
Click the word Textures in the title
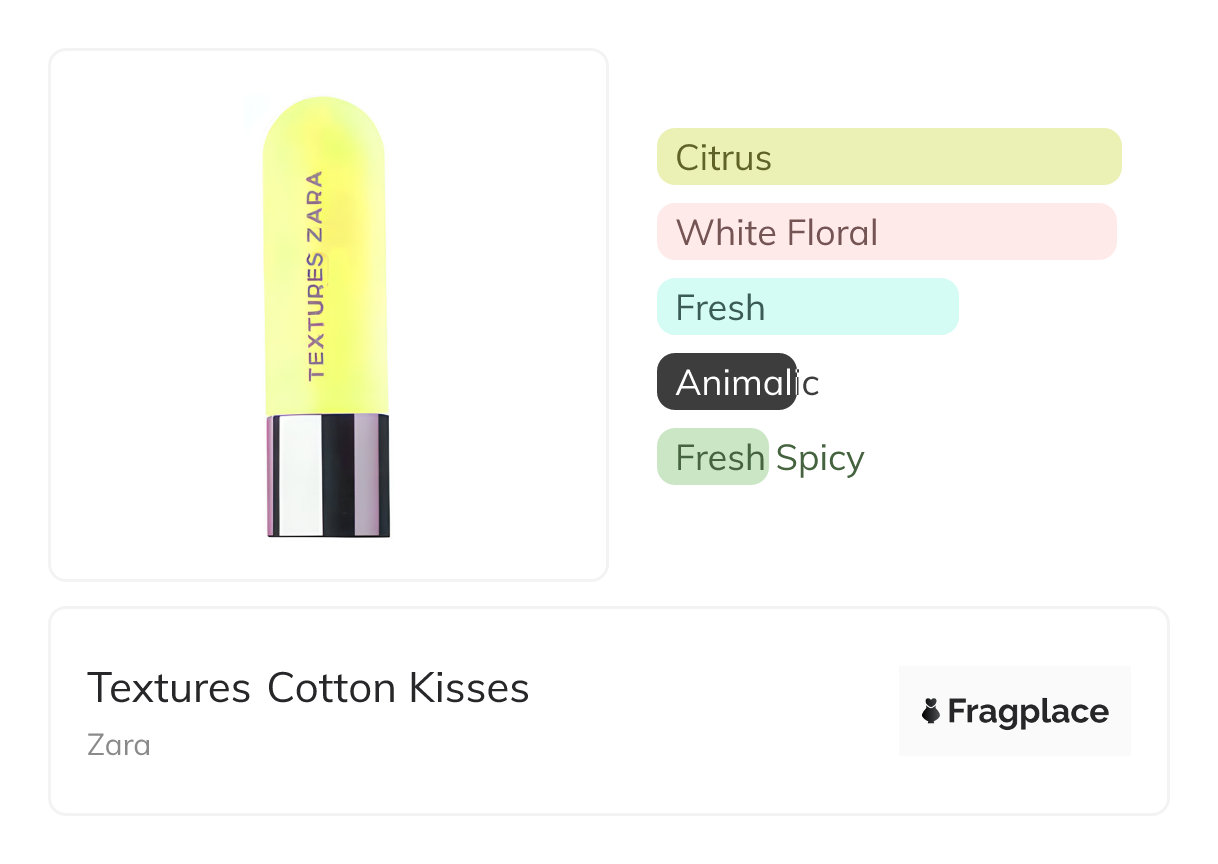pos(168,688)
